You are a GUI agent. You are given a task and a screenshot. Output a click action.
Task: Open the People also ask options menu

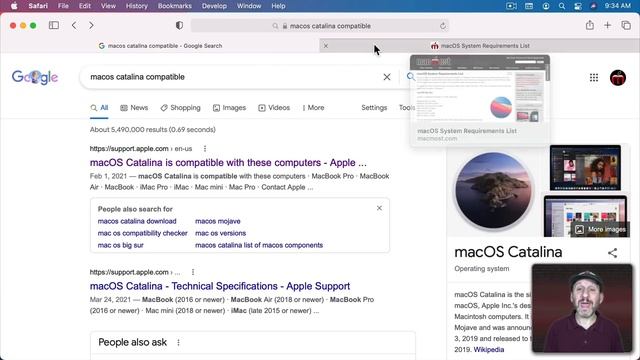[178, 342]
